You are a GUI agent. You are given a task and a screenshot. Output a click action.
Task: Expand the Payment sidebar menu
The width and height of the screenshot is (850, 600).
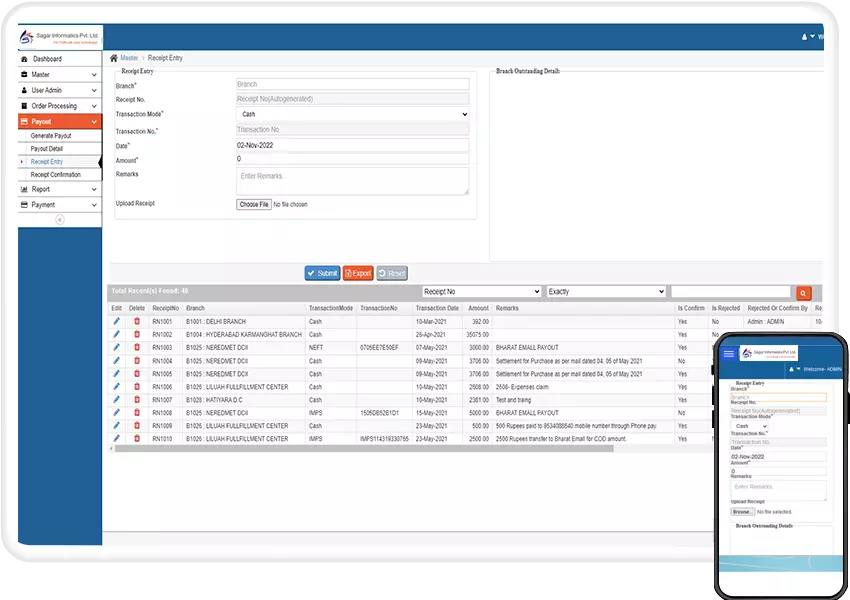(60, 205)
